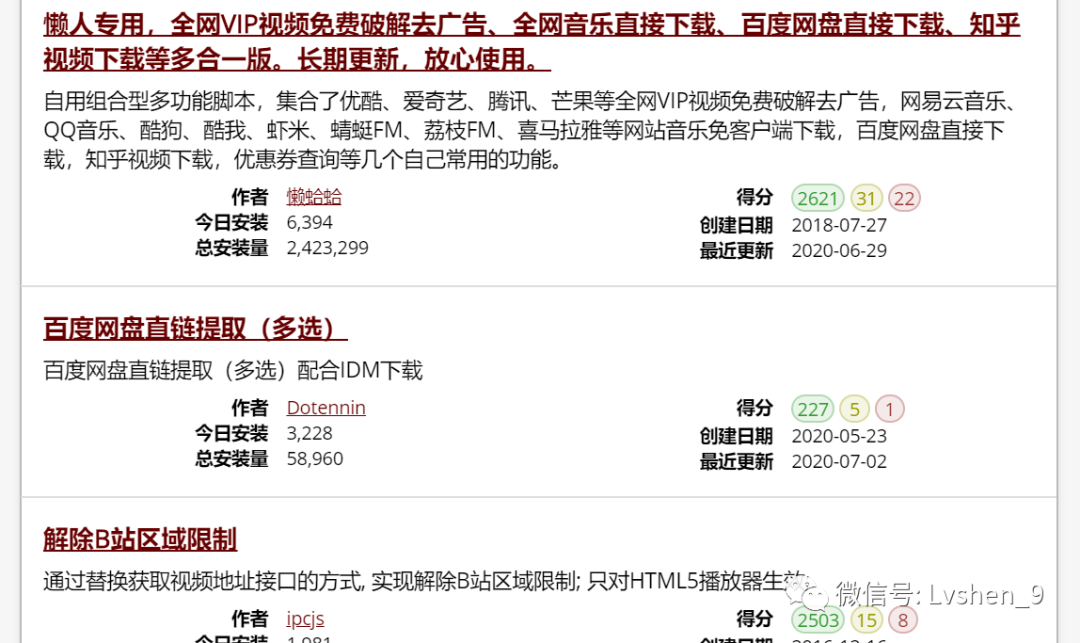
Task: Select created date 2018-07-27
Action: pos(839,225)
